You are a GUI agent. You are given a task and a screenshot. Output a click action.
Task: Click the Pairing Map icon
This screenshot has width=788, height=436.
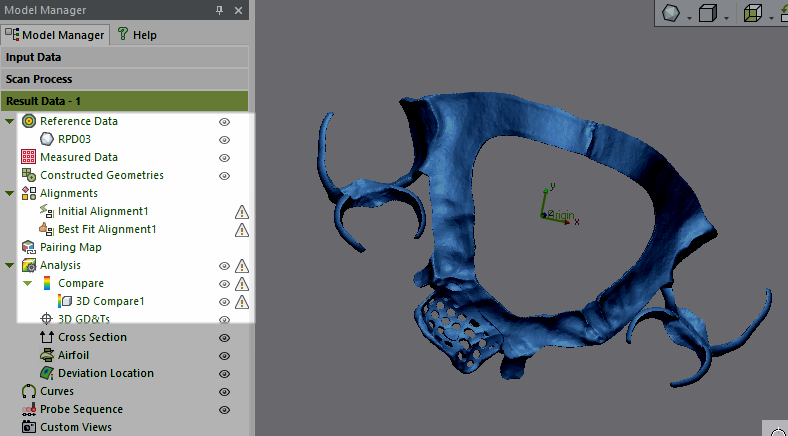[29, 247]
